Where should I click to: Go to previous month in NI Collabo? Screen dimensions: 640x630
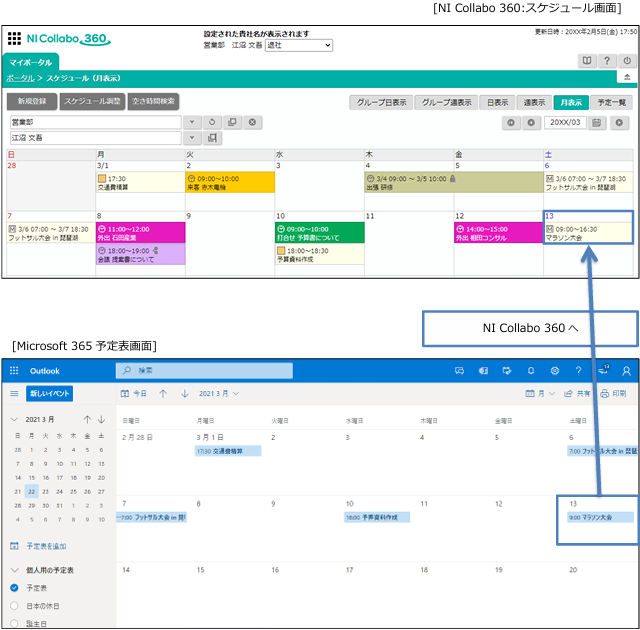[x=511, y=122]
